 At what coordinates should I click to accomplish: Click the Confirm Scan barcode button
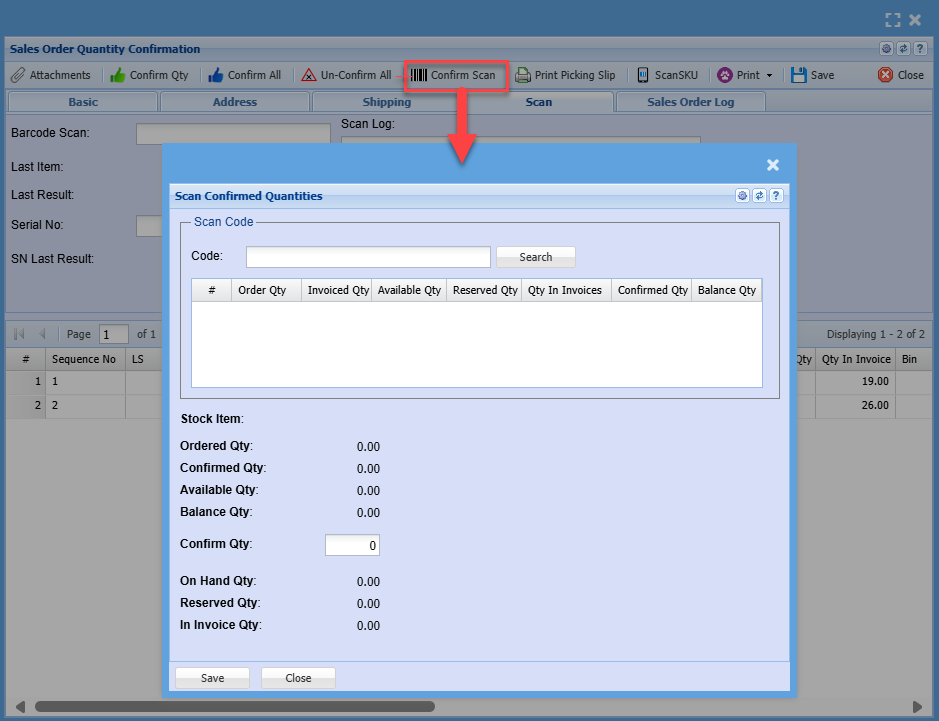[453, 75]
